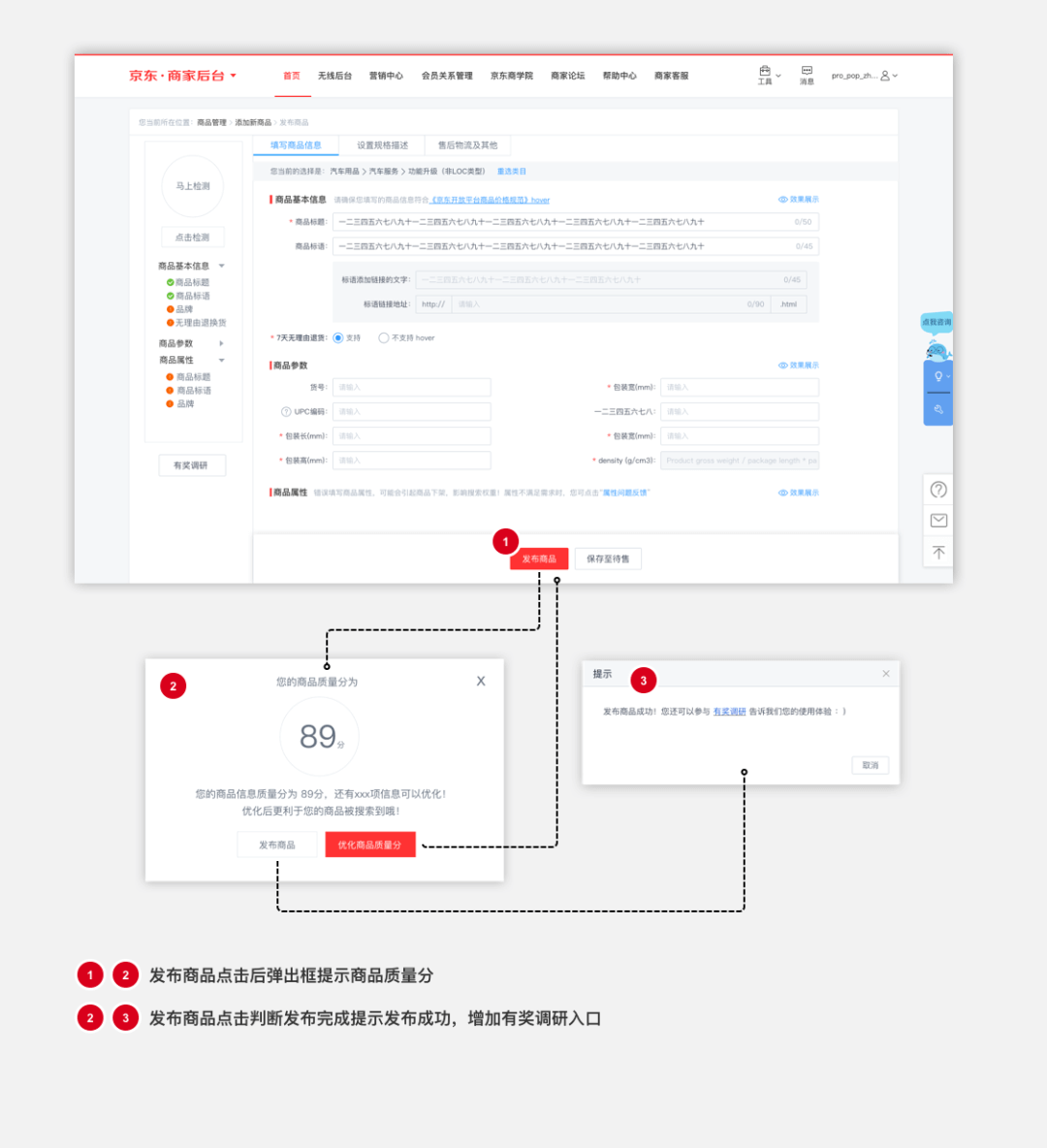1047x1148 pixels.
Task: Click the 保存至待售 button
Action: point(608,558)
